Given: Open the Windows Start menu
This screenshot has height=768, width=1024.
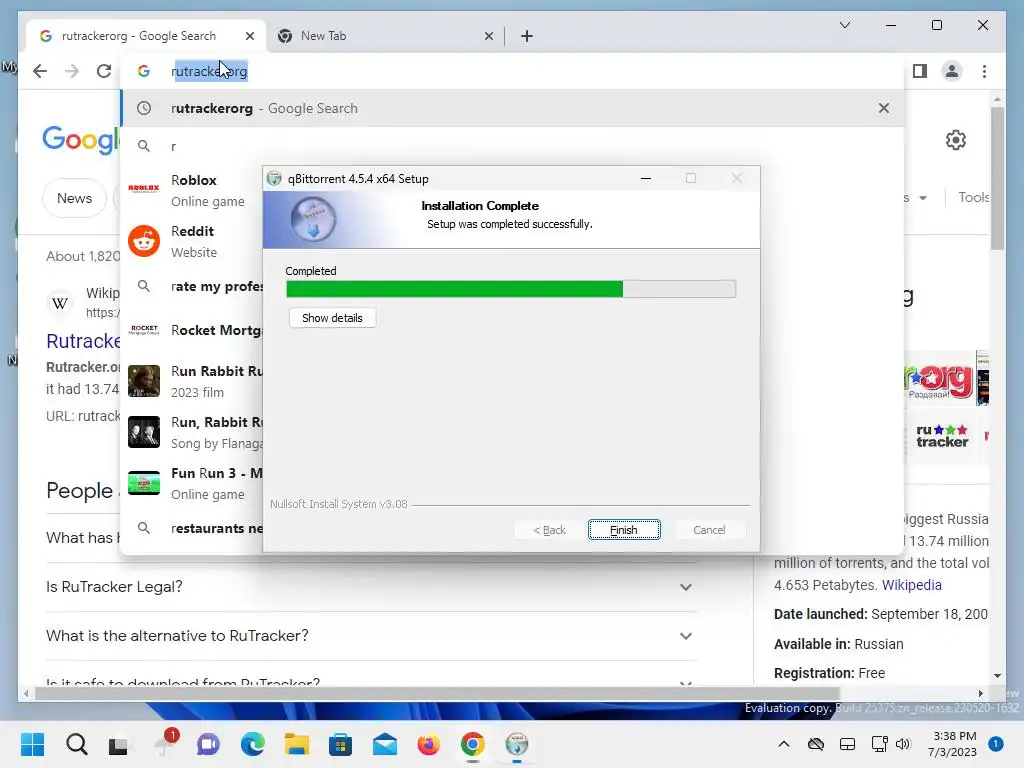Looking at the screenshot, I should coord(32,744).
